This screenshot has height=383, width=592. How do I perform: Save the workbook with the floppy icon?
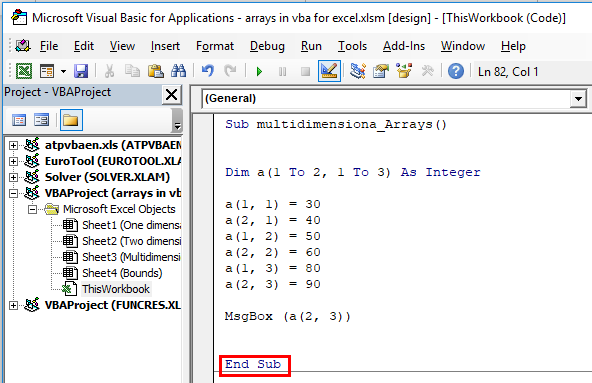tap(81, 71)
